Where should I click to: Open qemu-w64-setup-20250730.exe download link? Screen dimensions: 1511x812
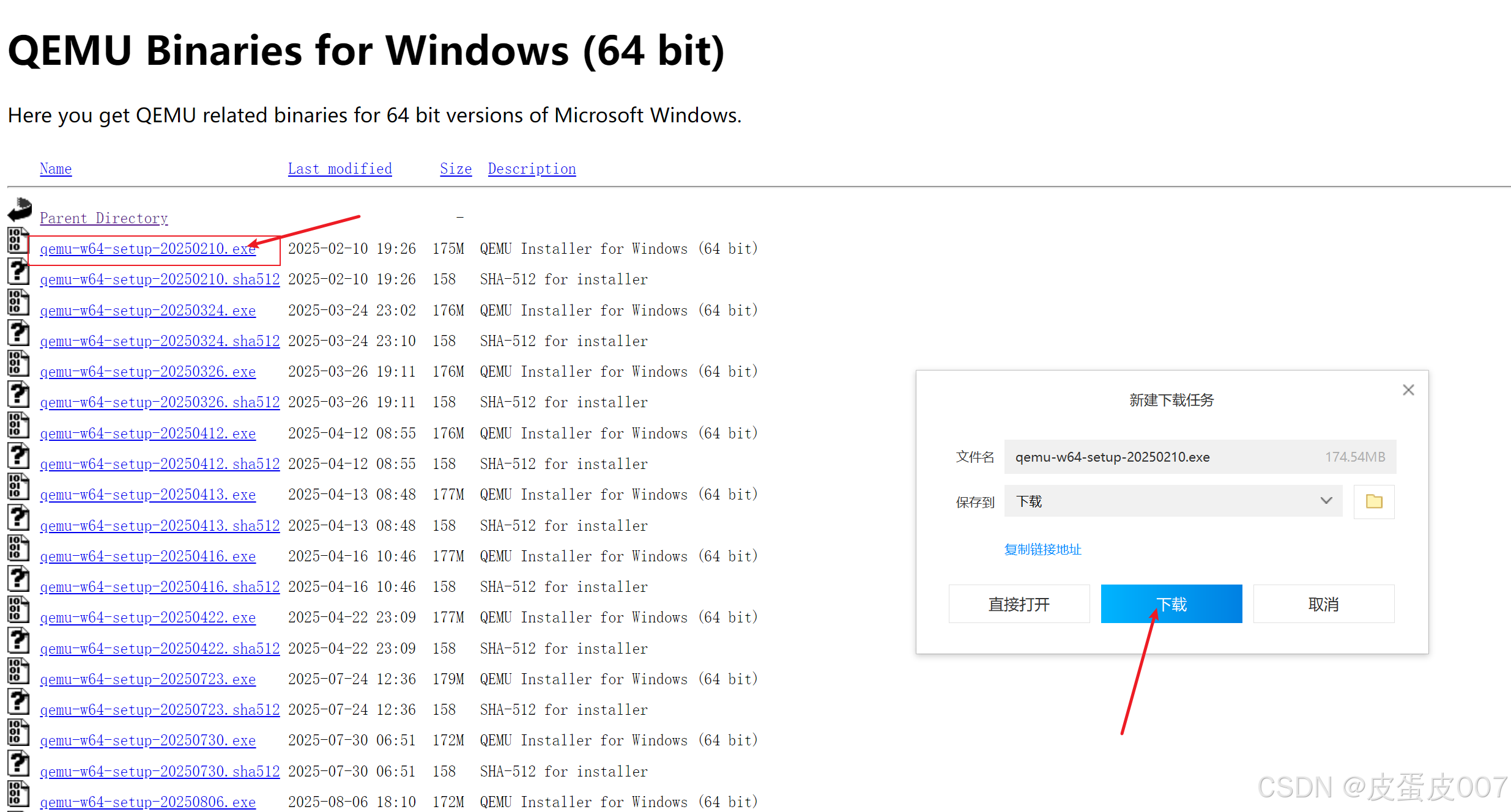(147, 740)
